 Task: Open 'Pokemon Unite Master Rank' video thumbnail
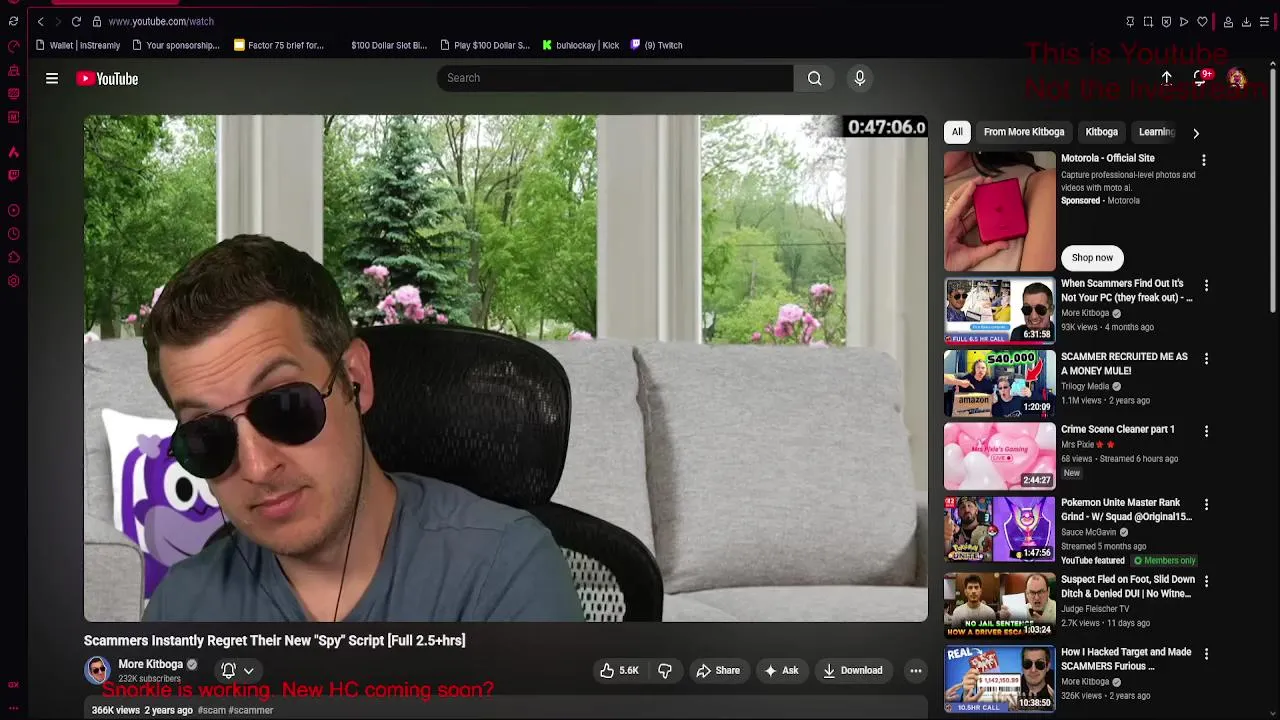[x=999, y=529]
